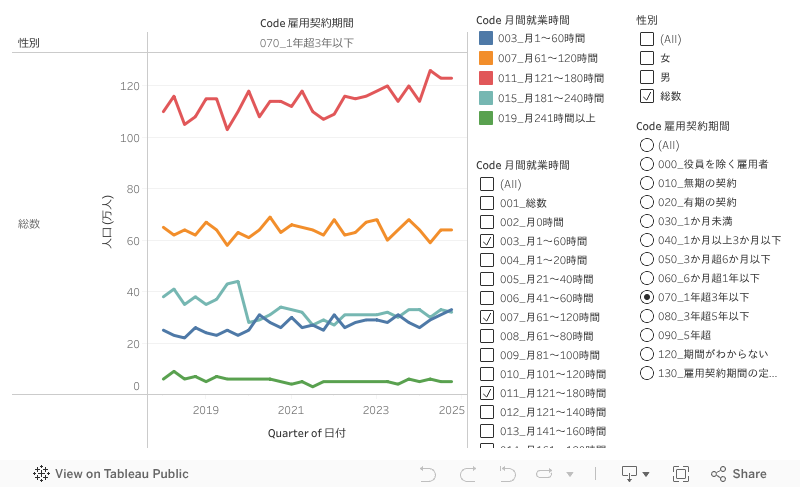This screenshot has height=487, width=800.
Task: Click the Undo arrow icon
Action: (428, 474)
